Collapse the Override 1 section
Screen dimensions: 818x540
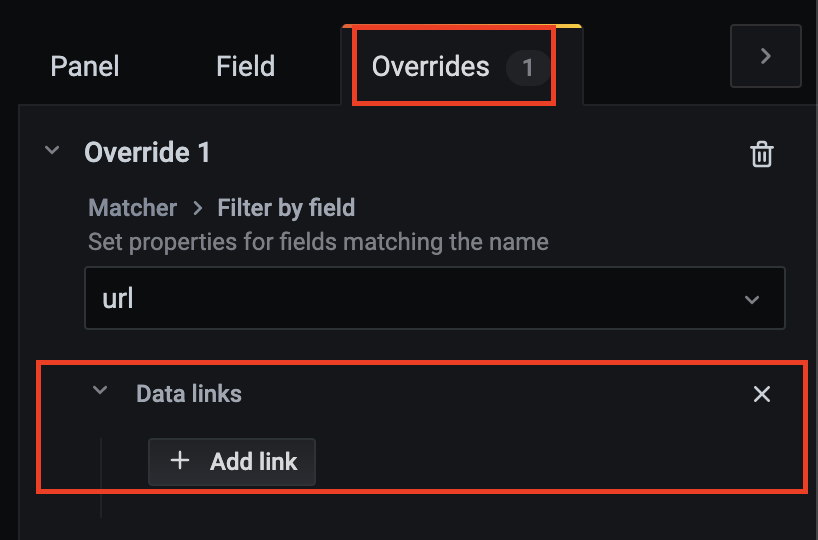(51, 152)
